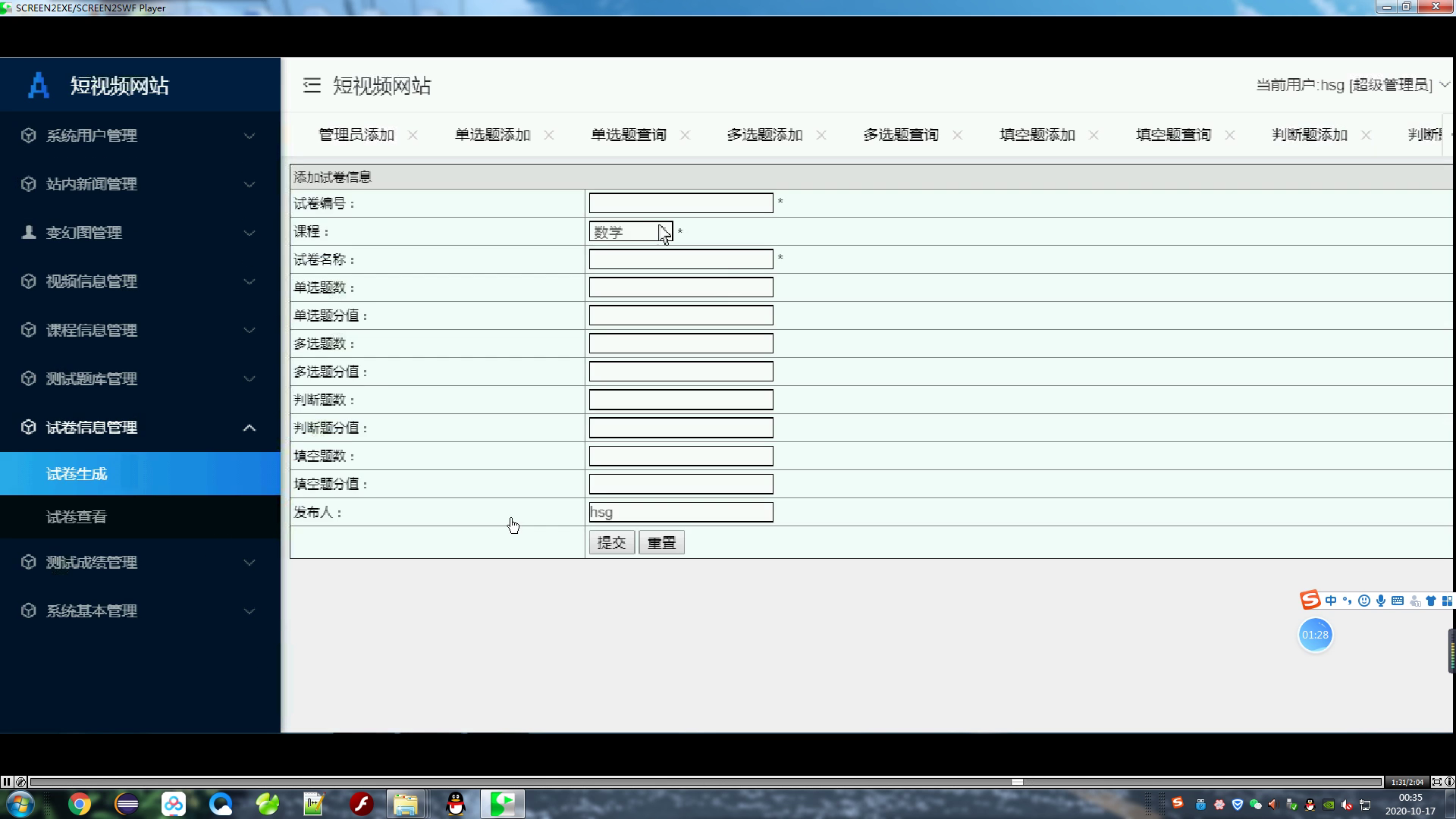
Task: Open Sogou soft keyboard icon
Action: click(x=1398, y=601)
